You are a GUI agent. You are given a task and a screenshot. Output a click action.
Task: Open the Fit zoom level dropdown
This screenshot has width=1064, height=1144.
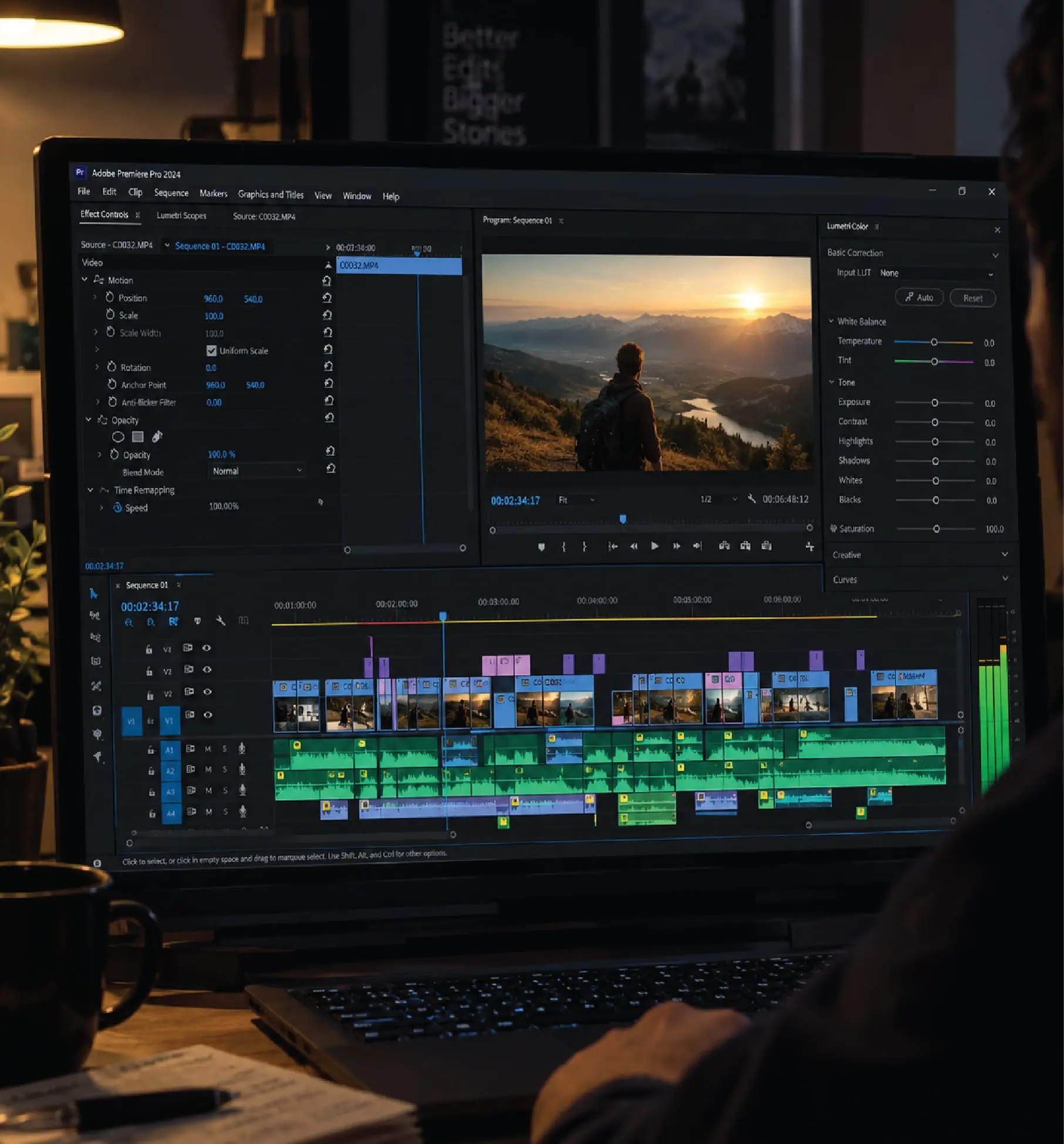[577, 500]
